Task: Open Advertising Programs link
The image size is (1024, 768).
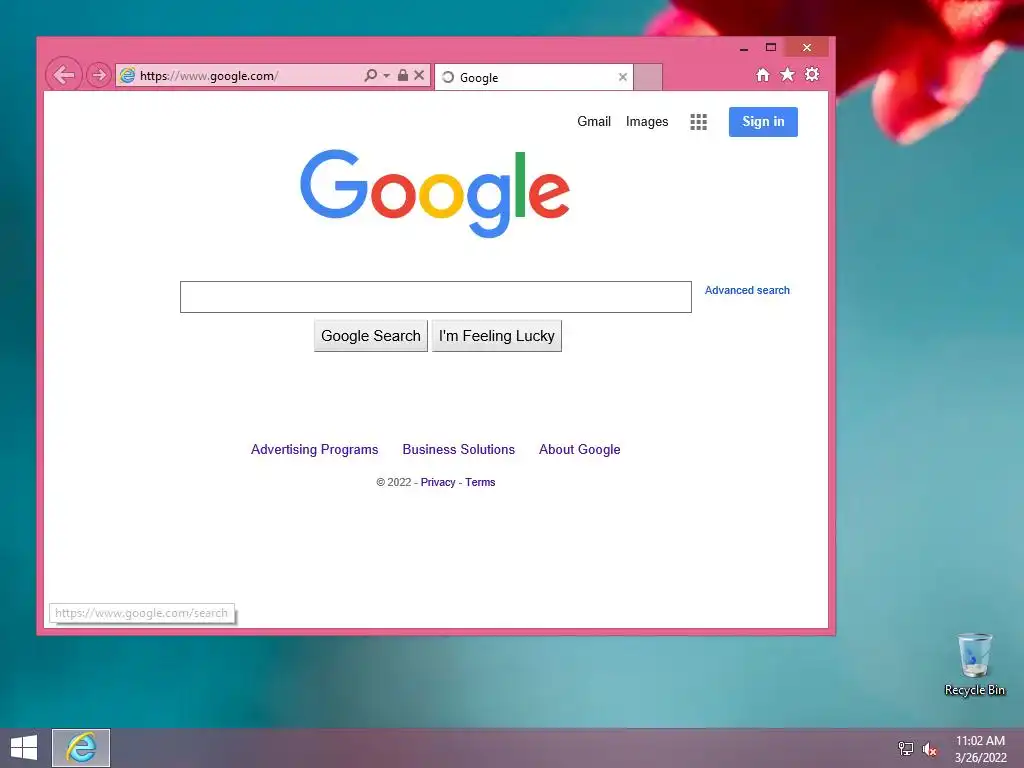Action: 314,449
